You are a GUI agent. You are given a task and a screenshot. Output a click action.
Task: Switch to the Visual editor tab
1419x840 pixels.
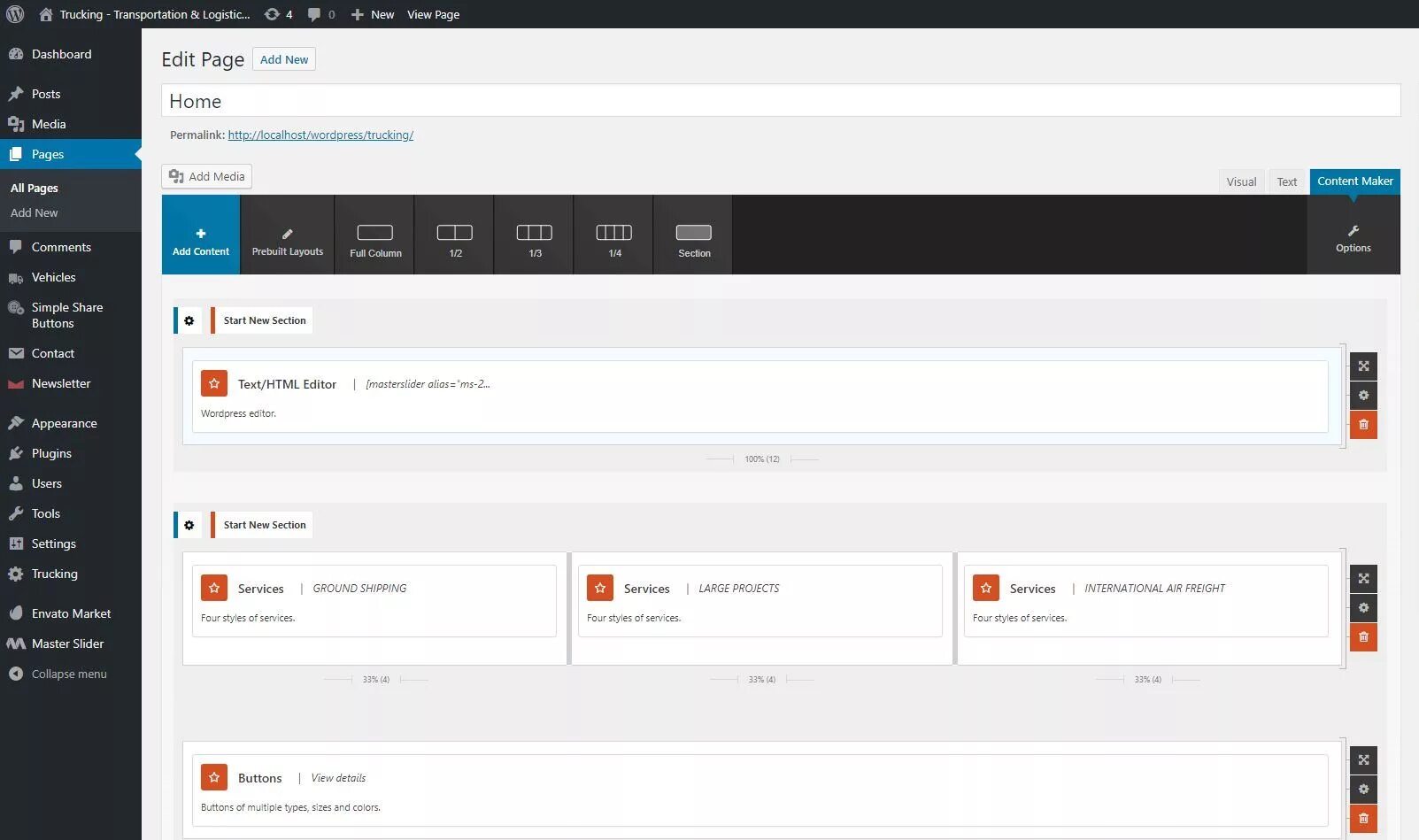(1241, 181)
